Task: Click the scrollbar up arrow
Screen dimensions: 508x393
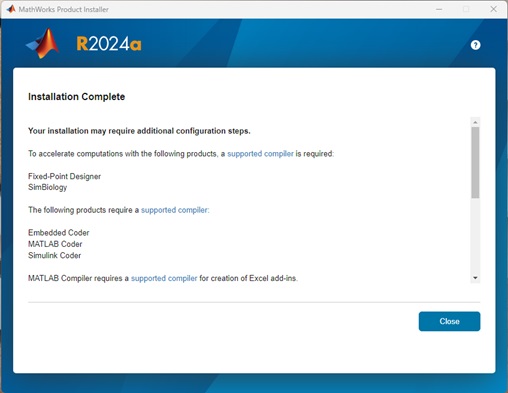Action: pos(475,122)
